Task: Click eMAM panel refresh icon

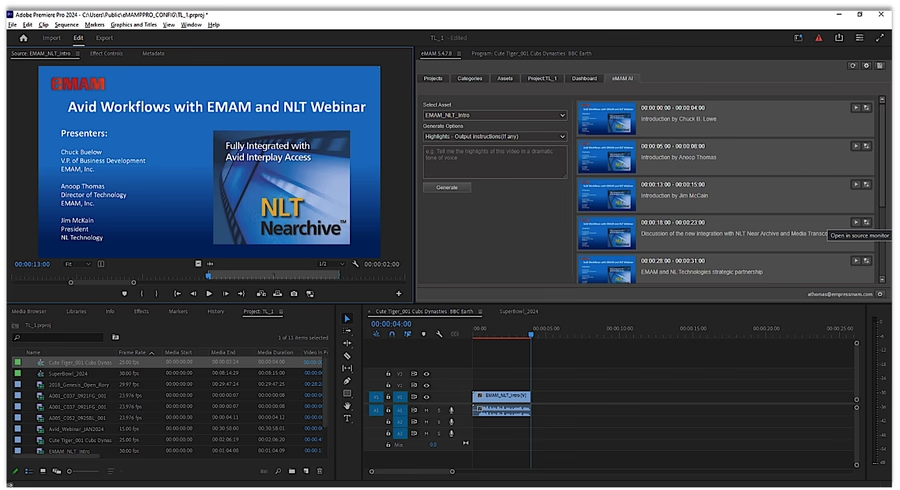Action: pyautogui.click(x=853, y=66)
